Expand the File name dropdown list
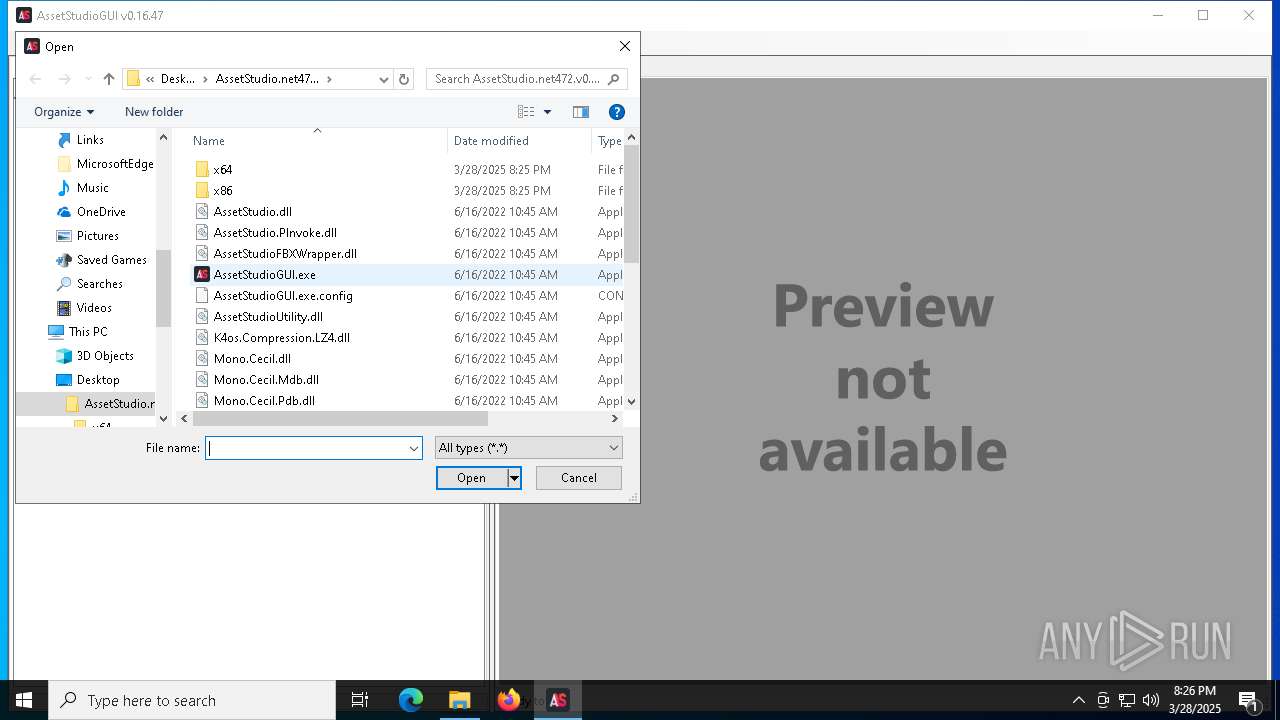 pyautogui.click(x=413, y=449)
